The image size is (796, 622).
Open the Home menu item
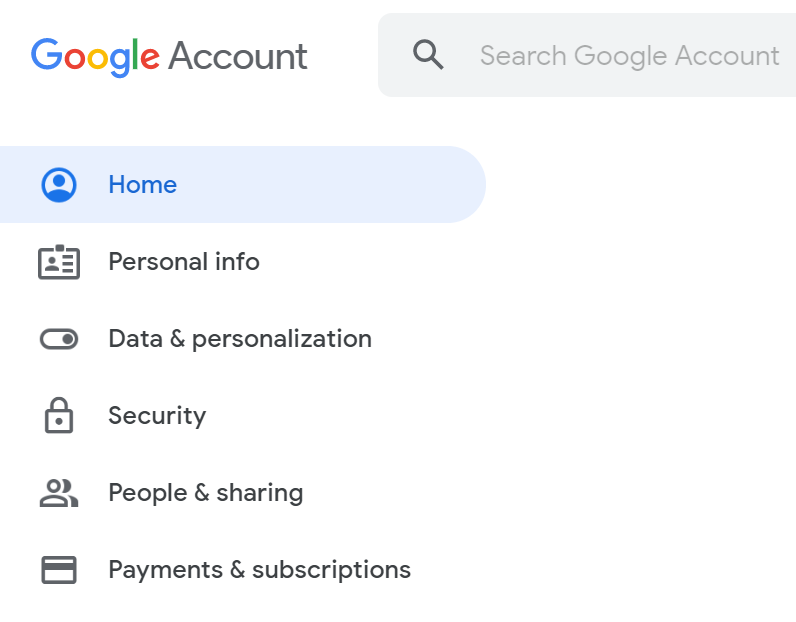point(142,185)
